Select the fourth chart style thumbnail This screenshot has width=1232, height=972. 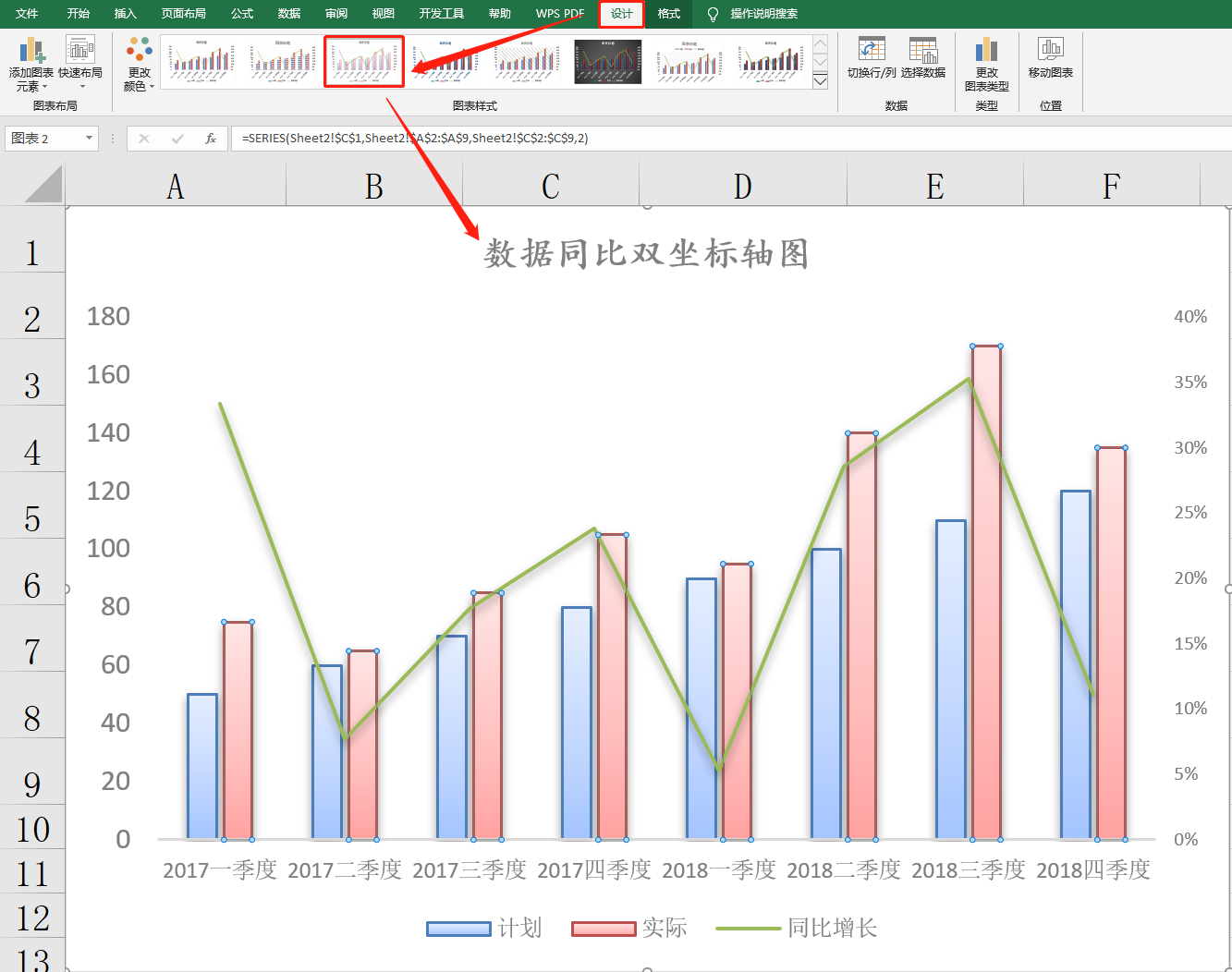point(445,62)
